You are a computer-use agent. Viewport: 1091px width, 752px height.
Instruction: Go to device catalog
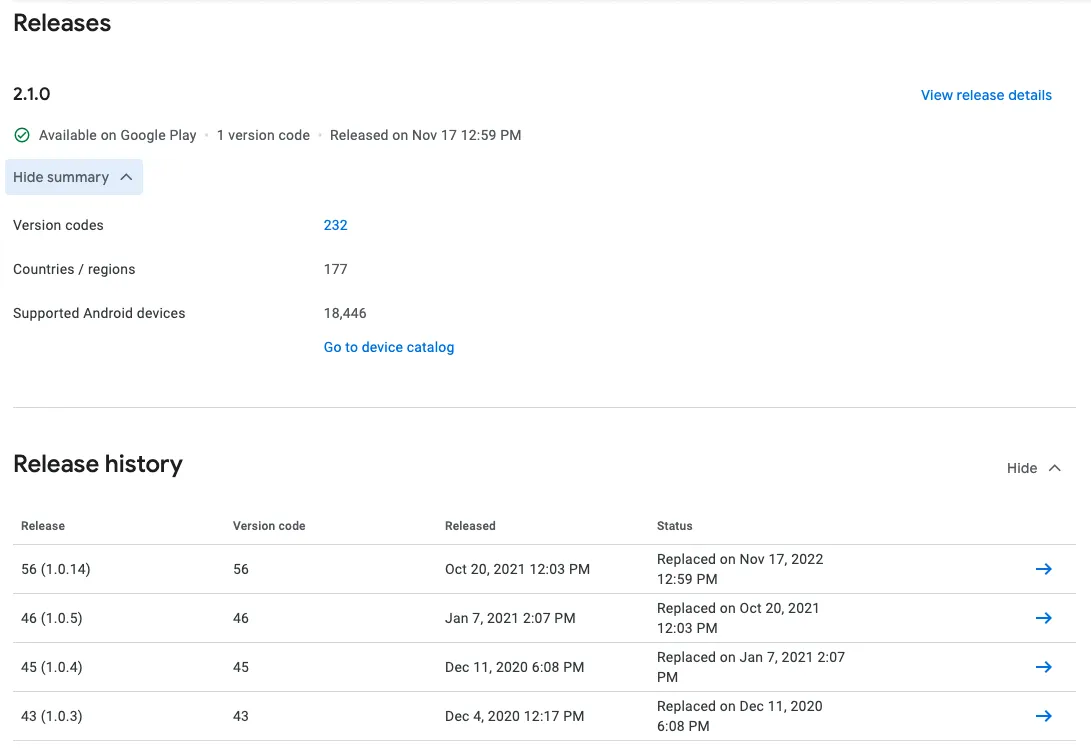coord(389,347)
